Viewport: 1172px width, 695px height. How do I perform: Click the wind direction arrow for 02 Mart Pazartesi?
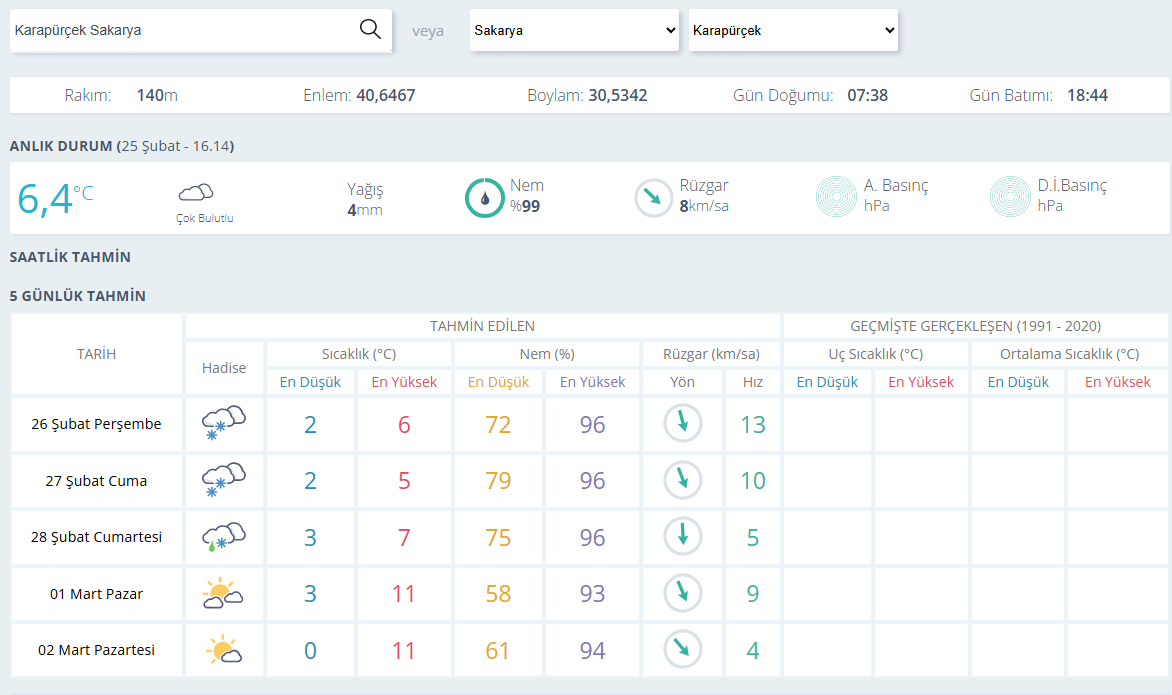(682, 649)
